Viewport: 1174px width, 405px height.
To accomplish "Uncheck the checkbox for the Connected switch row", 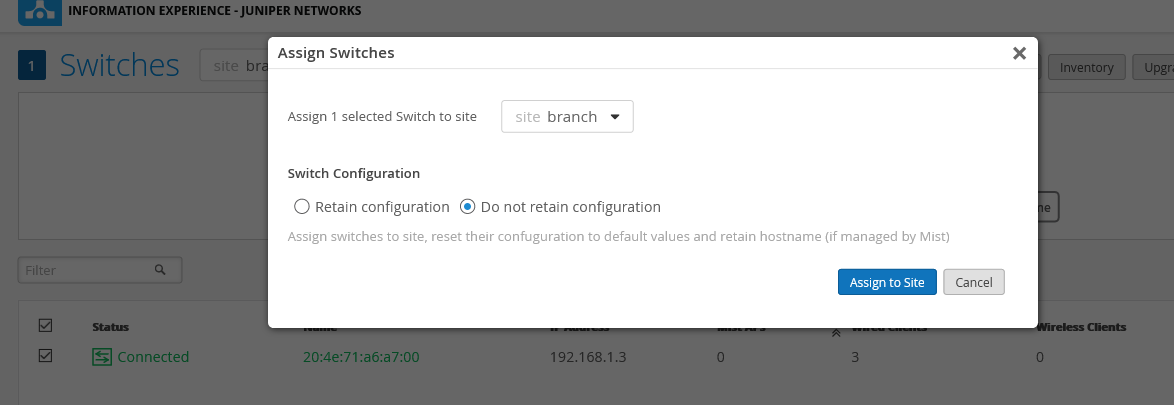I will pyautogui.click(x=45, y=356).
